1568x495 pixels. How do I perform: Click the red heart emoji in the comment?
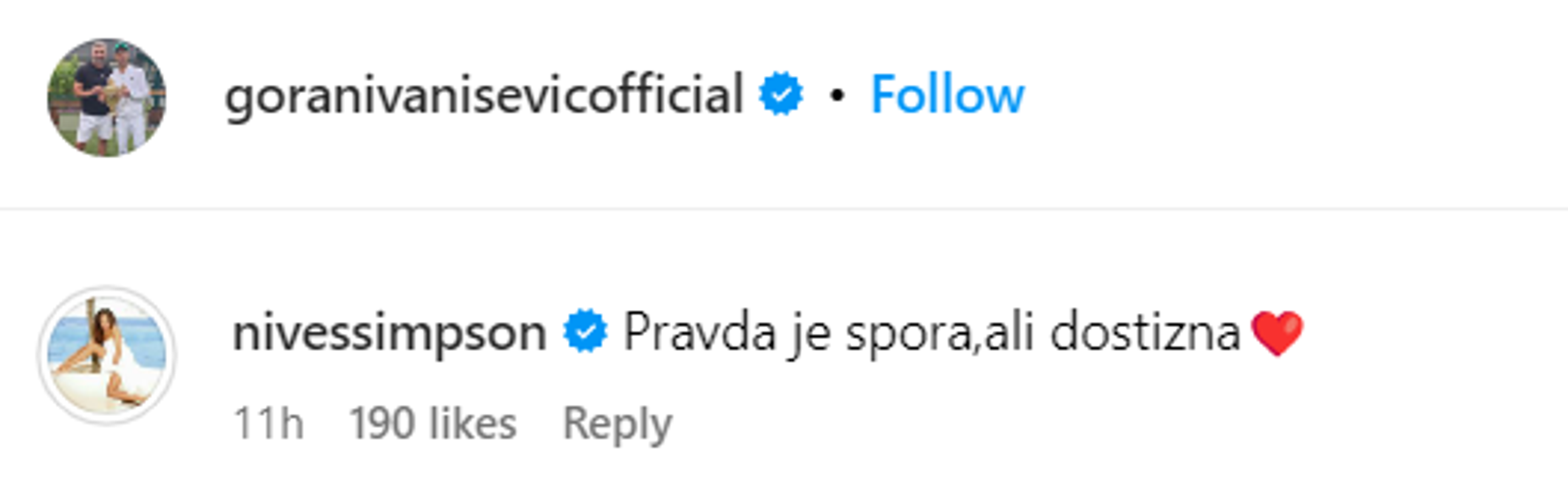[x=1277, y=332]
